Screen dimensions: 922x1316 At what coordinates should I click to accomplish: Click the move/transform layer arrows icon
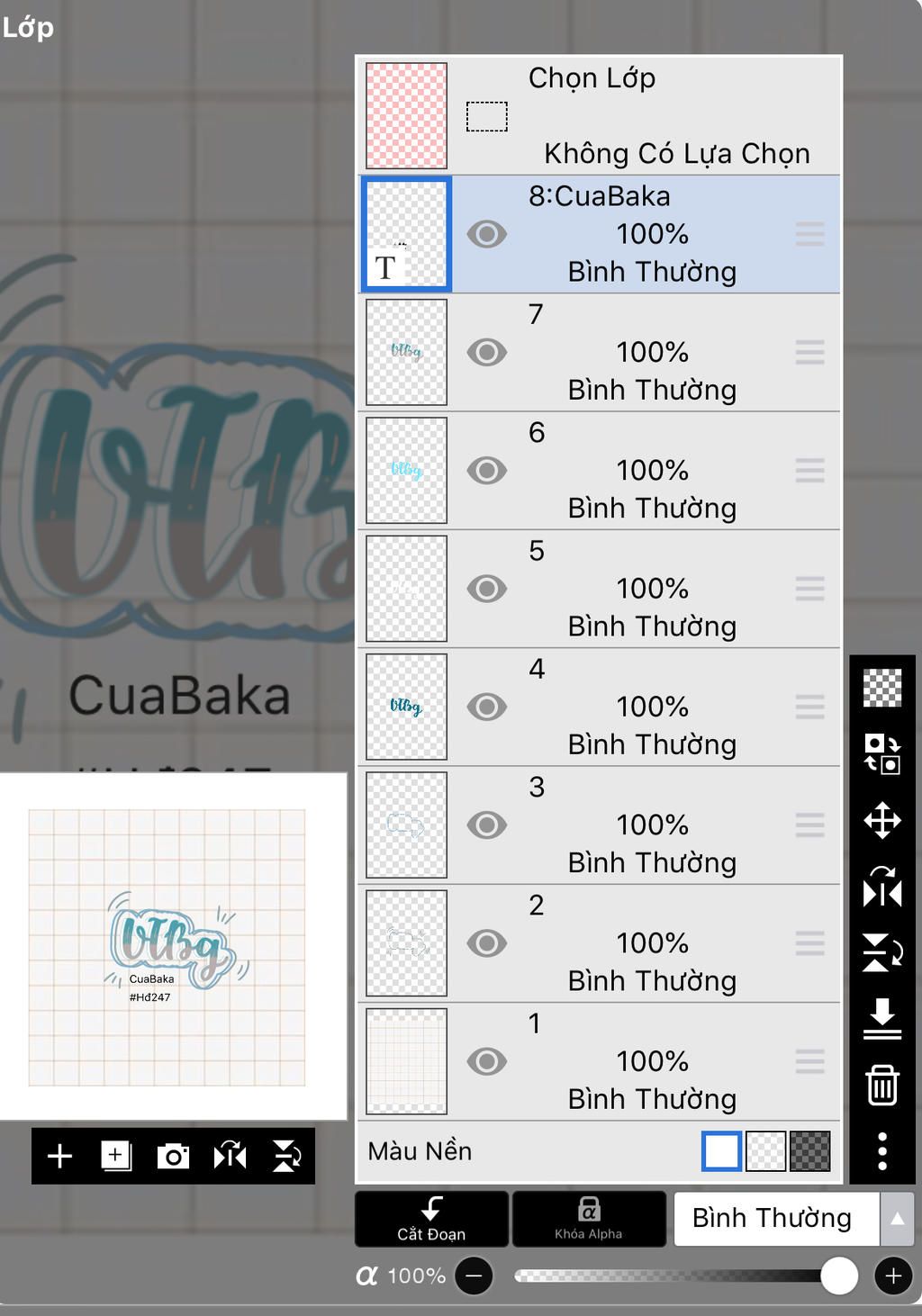click(882, 820)
